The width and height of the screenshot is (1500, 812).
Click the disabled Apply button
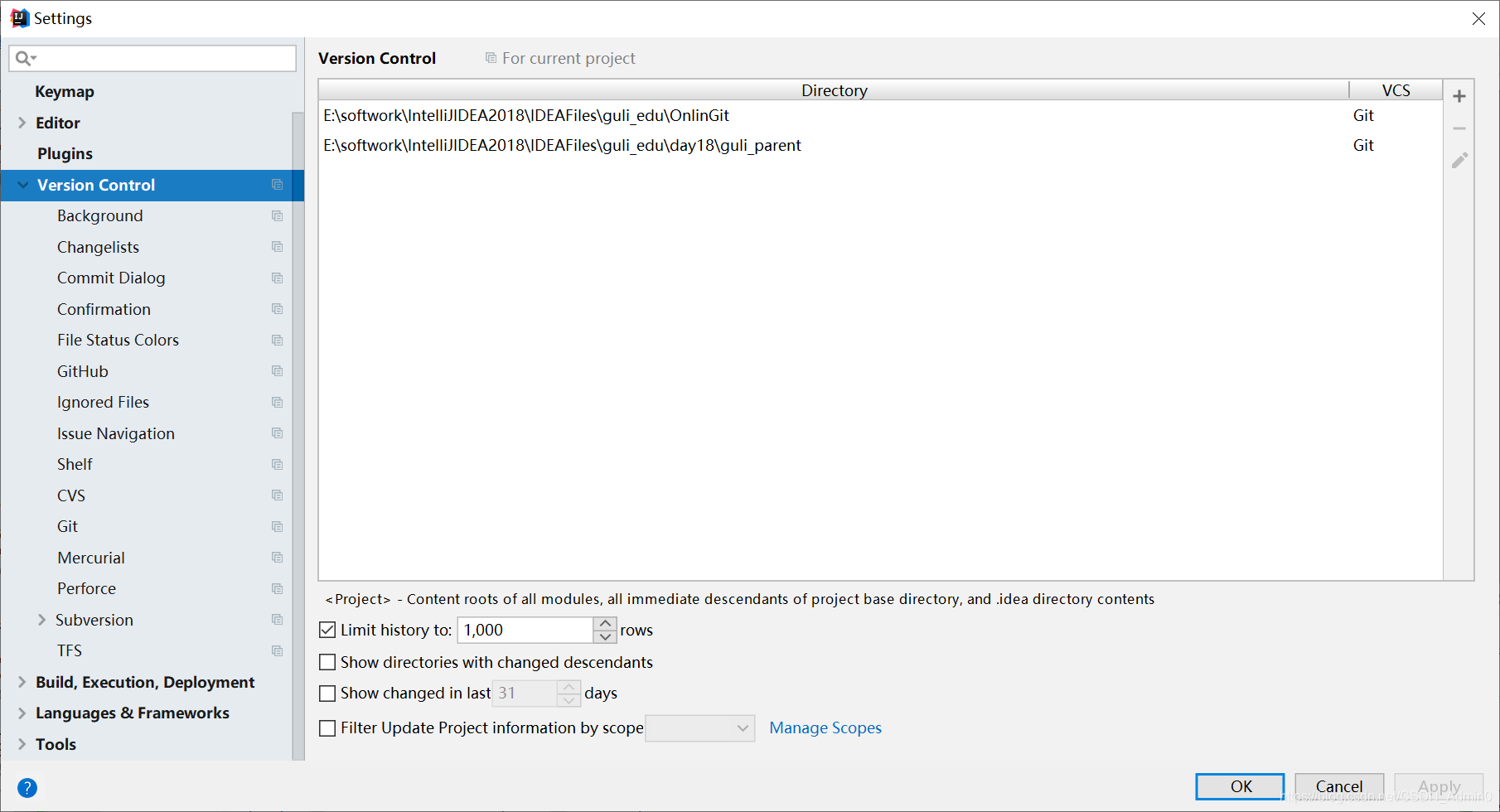point(1439,786)
